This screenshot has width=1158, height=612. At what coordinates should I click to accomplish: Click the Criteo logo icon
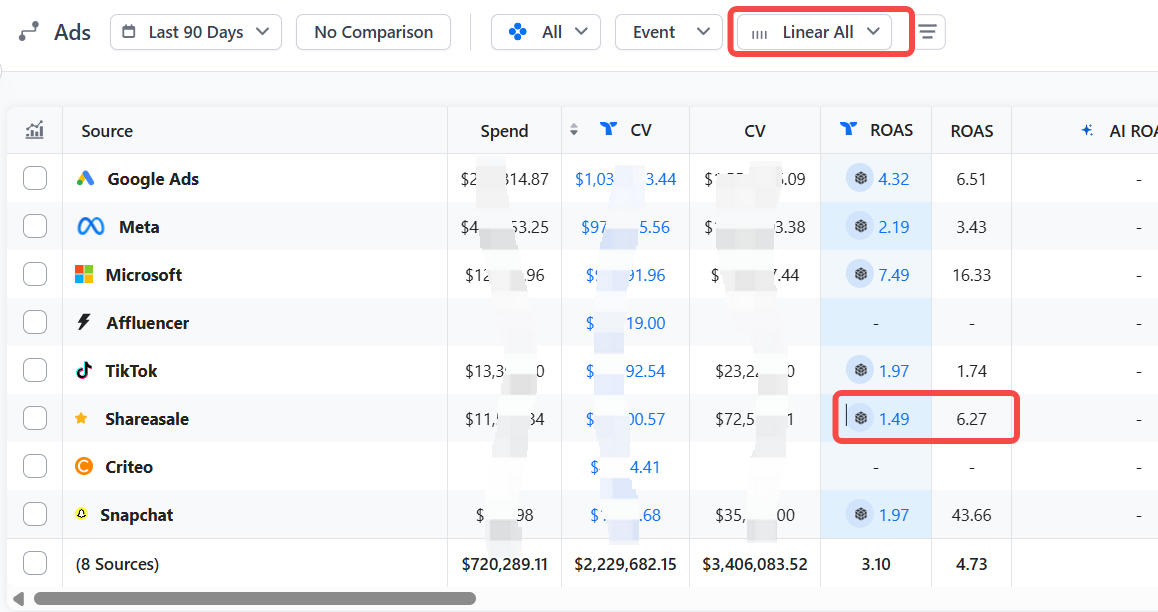tap(85, 467)
